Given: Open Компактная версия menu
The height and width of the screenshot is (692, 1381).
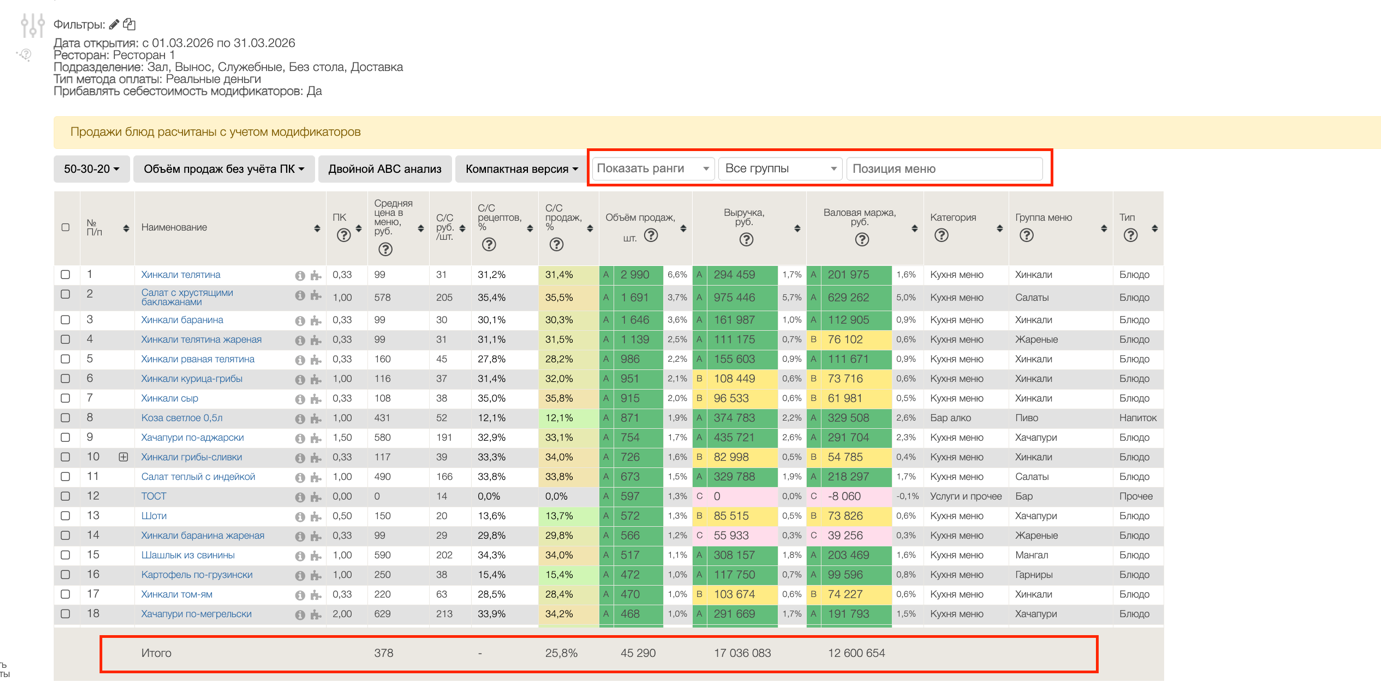Looking at the screenshot, I should [x=521, y=169].
